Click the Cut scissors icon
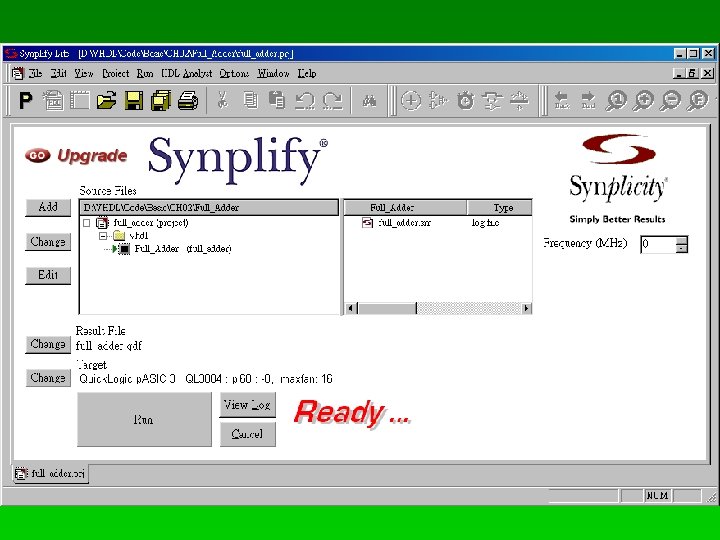 point(223,101)
